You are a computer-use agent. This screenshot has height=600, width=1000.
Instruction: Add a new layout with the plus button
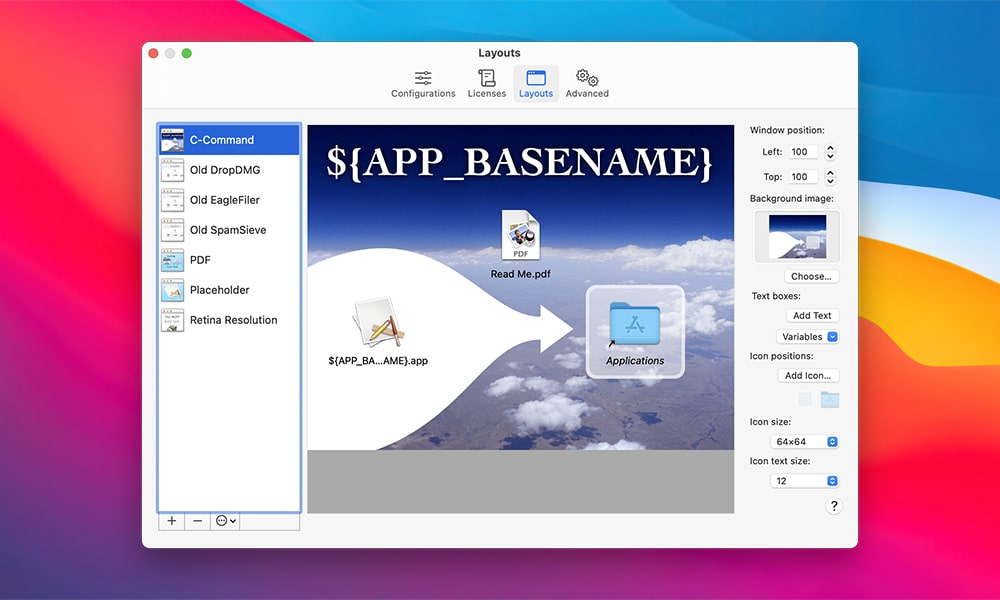tap(171, 521)
